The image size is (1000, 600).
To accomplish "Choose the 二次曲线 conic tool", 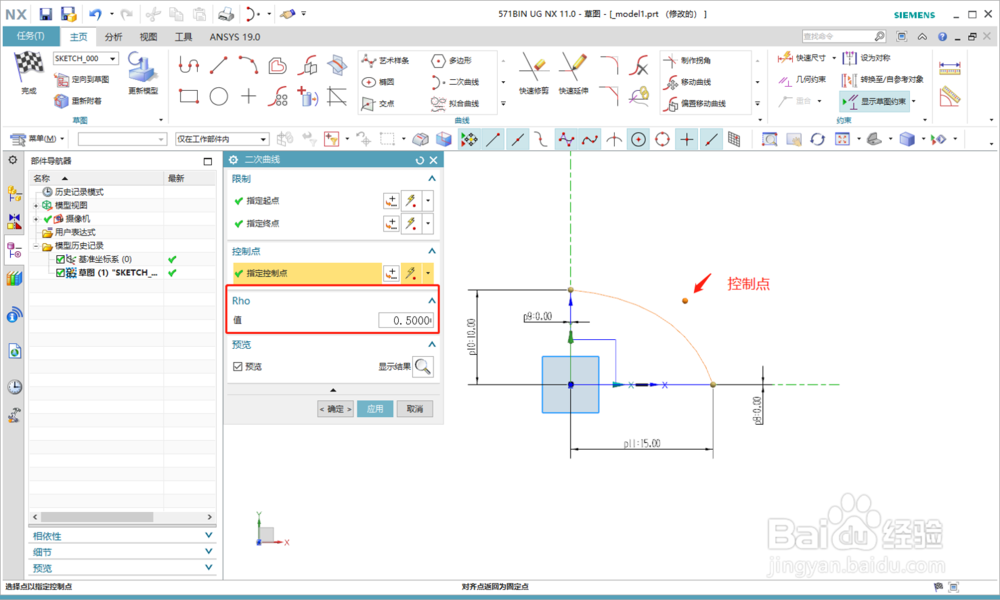I will (x=455, y=82).
